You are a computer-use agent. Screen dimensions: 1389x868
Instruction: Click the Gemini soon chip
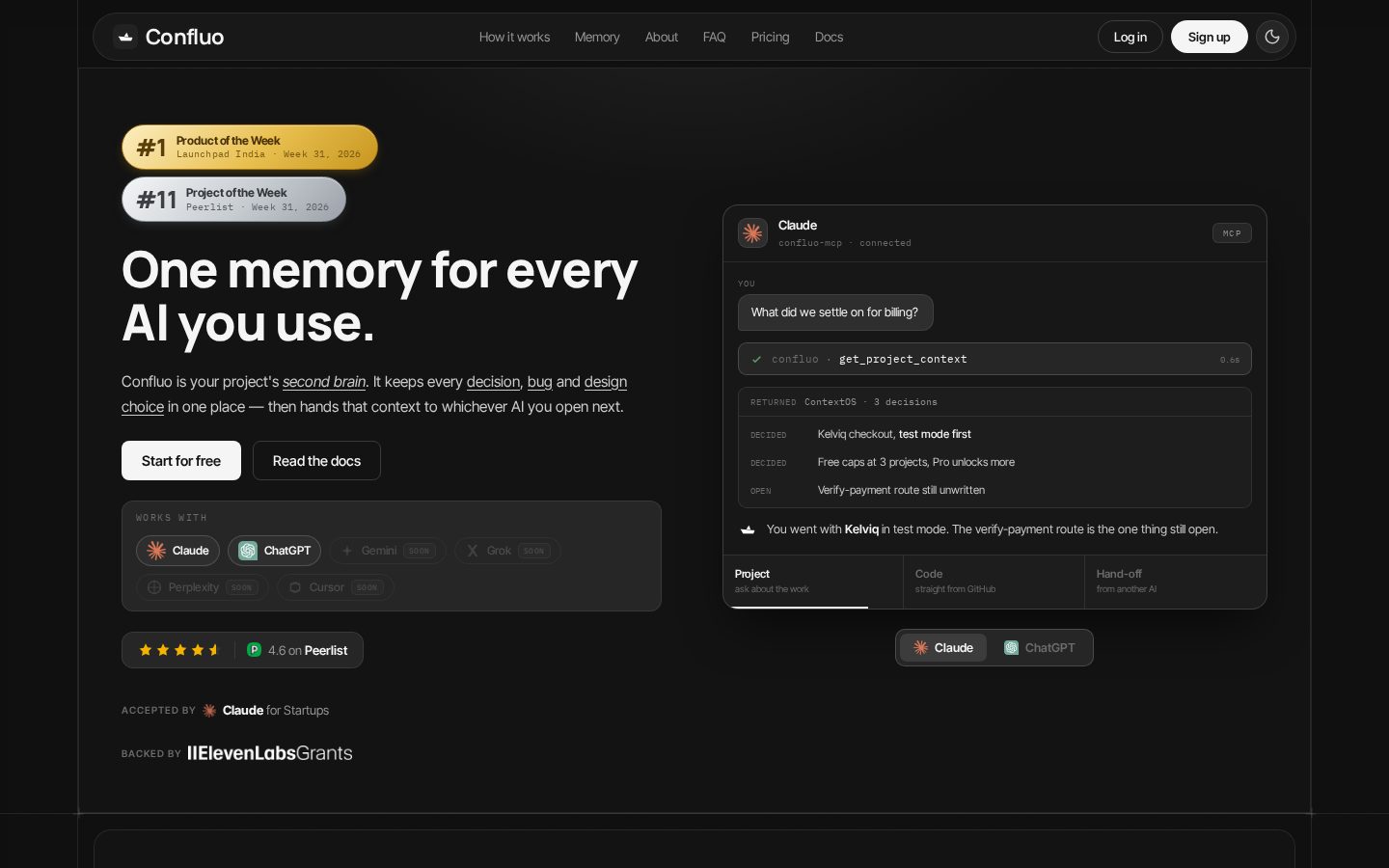pyautogui.click(x=388, y=551)
